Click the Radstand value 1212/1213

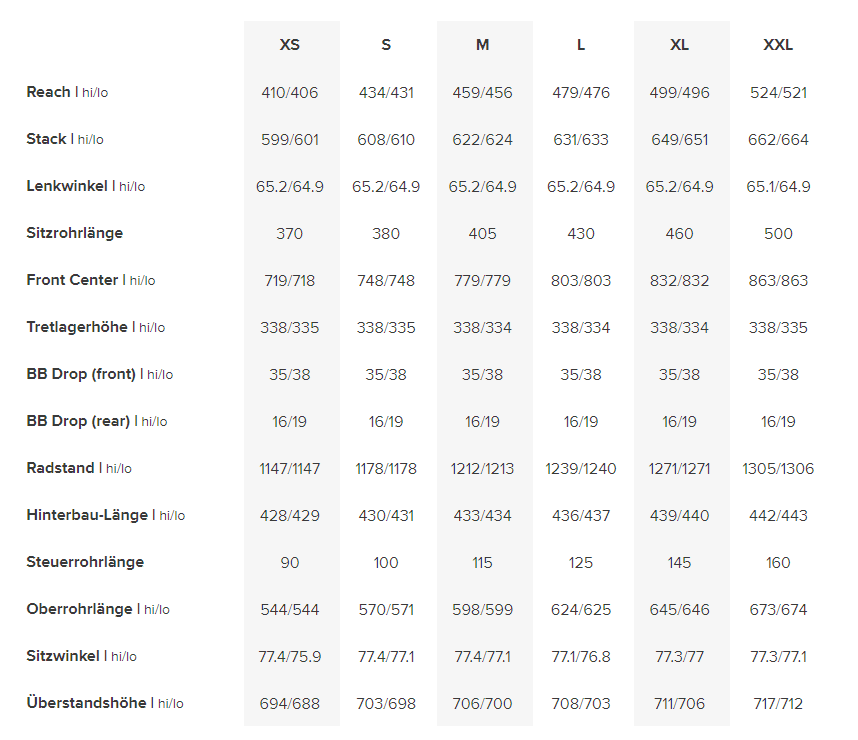[483, 469]
